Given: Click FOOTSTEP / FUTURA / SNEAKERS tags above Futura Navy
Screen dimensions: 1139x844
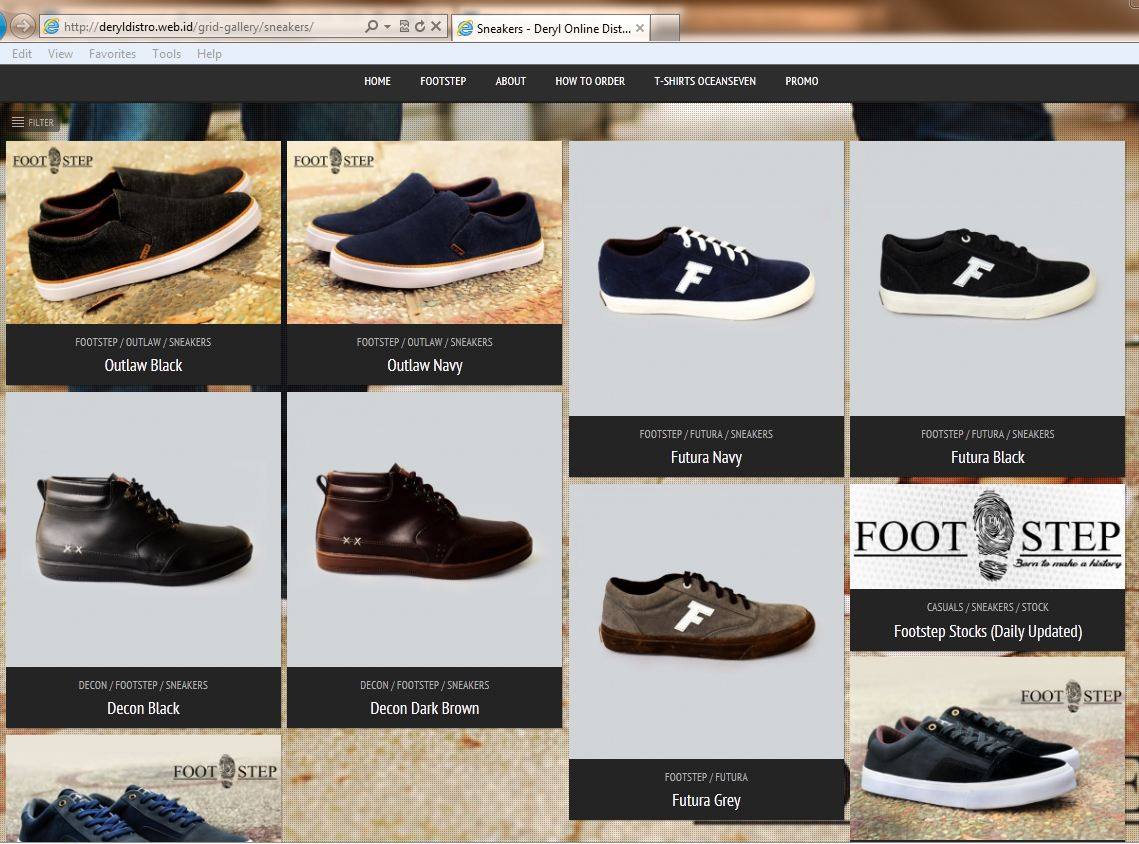Looking at the screenshot, I should click(706, 434).
